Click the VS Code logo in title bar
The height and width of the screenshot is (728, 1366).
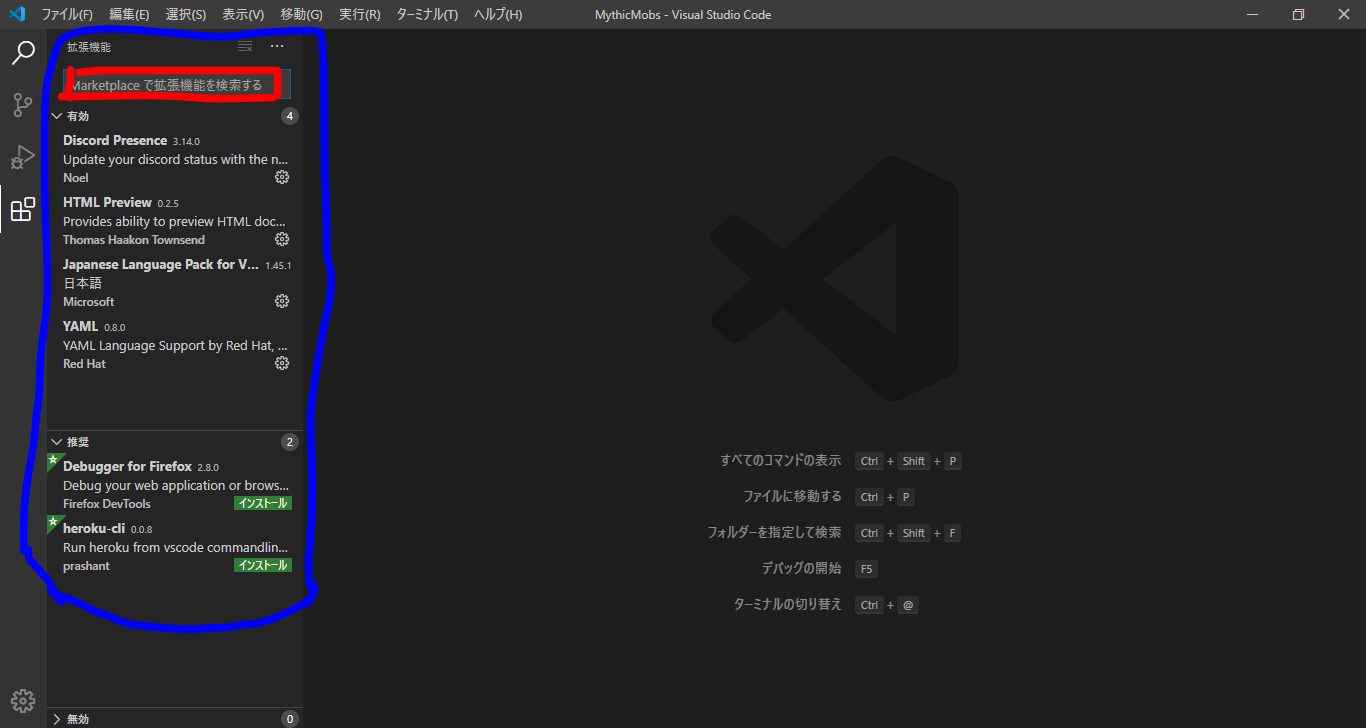pyautogui.click(x=17, y=14)
